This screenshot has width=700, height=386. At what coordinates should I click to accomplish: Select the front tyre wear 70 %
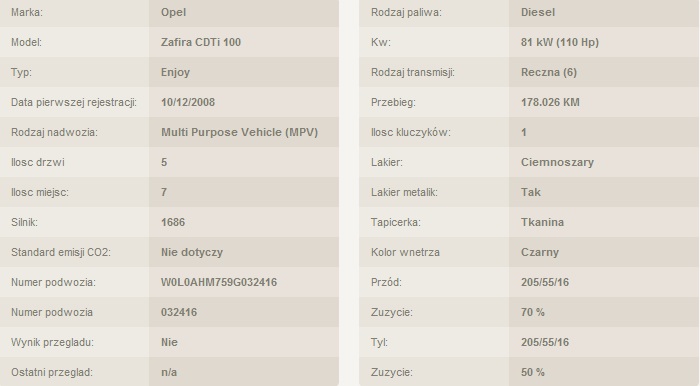tap(533, 312)
